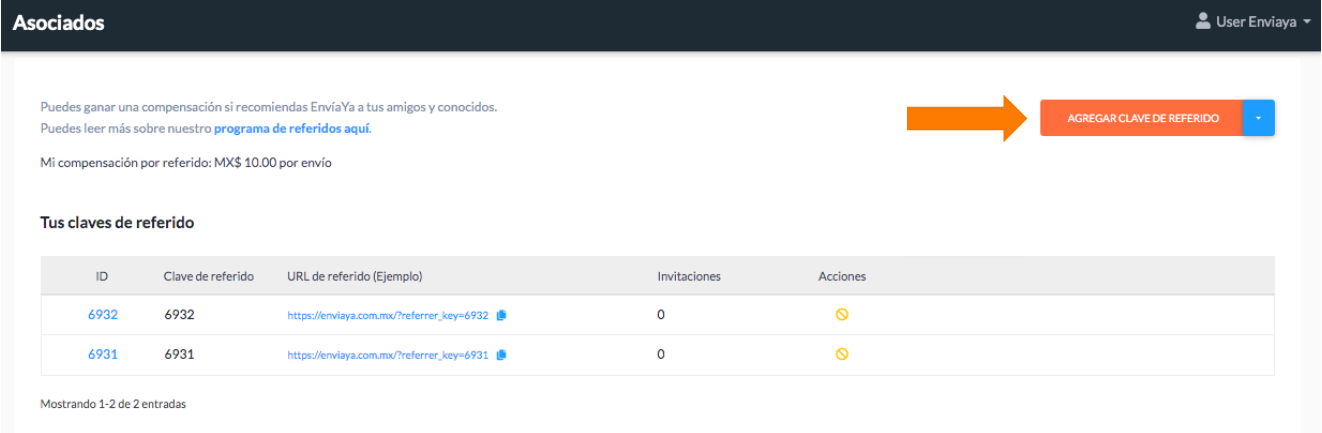The width and height of the screenshot is (1322, 433).
Task: Select the Clave de referido column header
Action: point(209,276)
